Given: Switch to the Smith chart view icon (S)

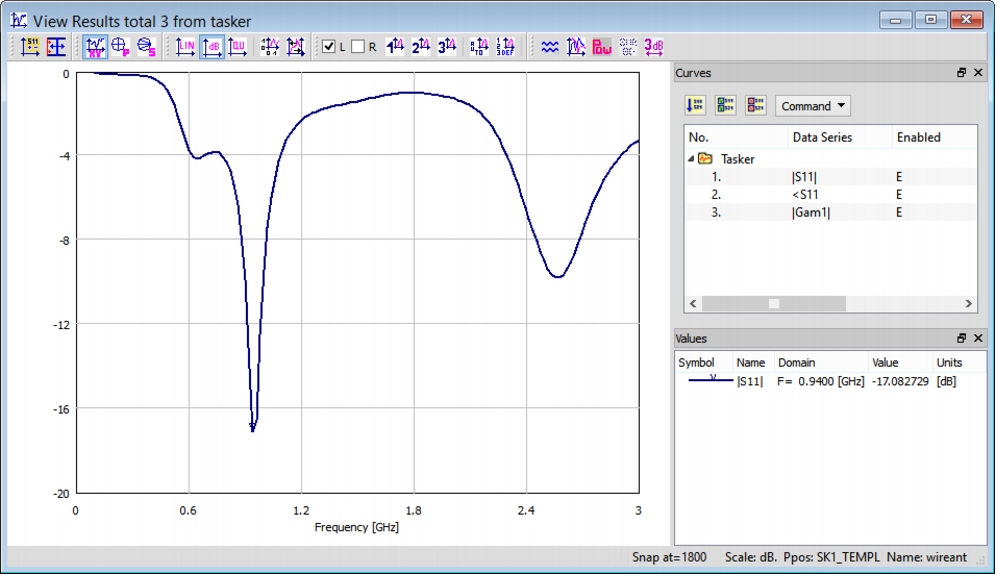Looking at the screenshot, I should (x=146, y=46).
